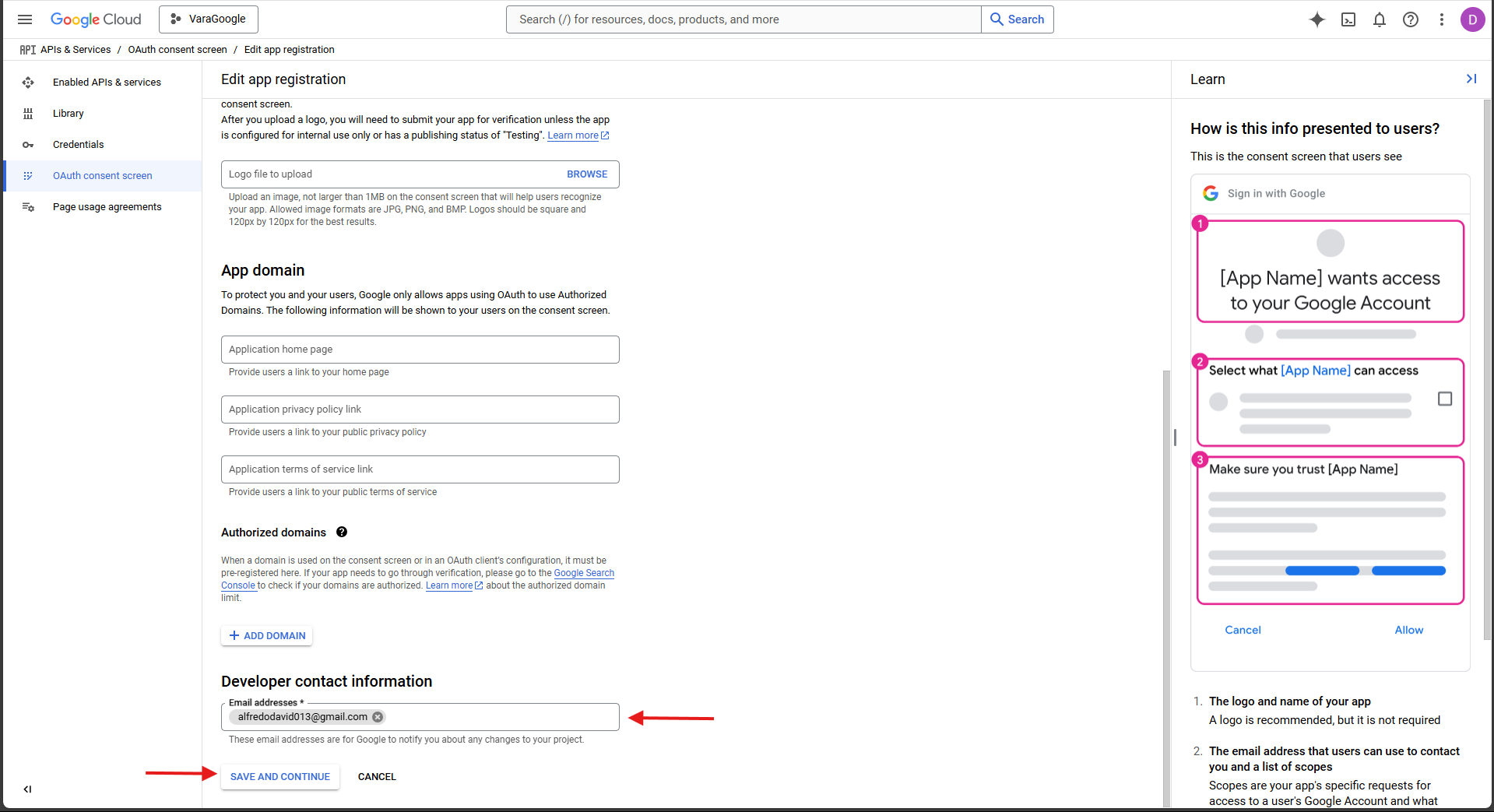Toggle the checkbox in consent preview
The width and height of the screenshot is (1494, 812).
coord(1445,399)
